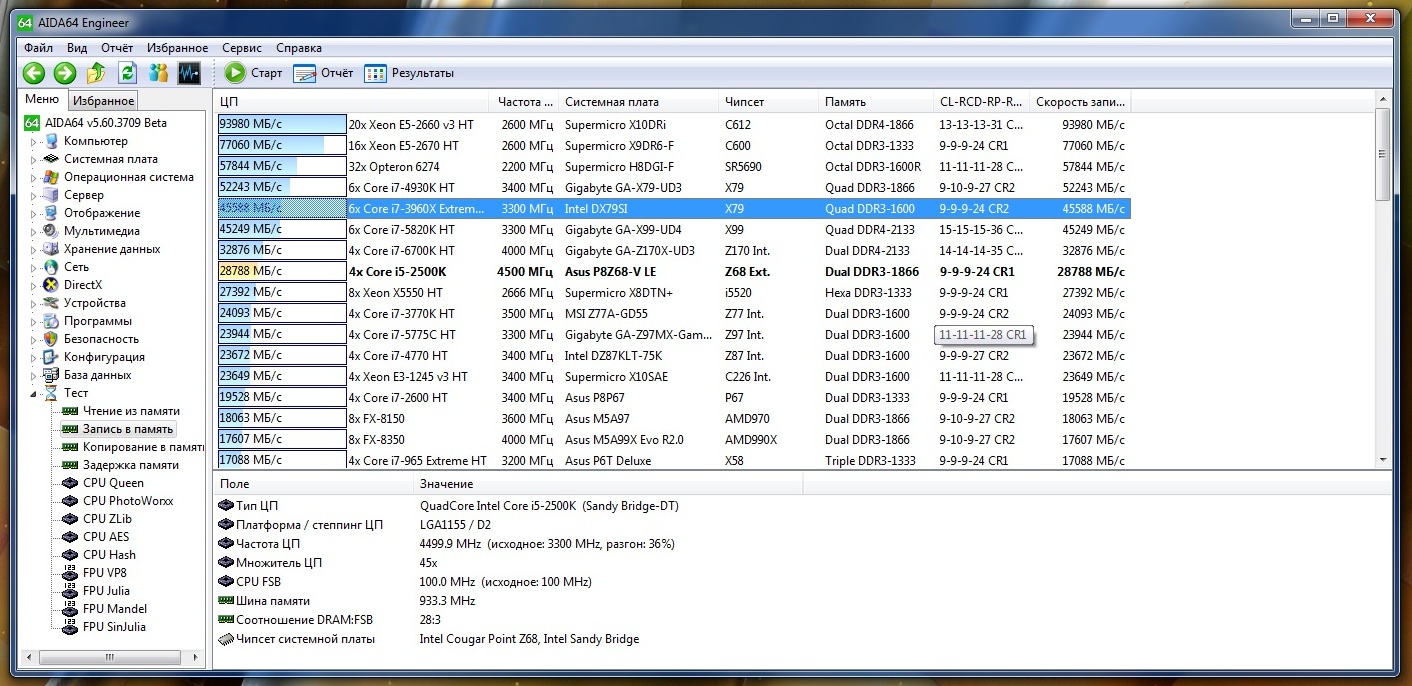1412x686 pixels.
Task: Open the Файл menu
Action: [x=39, y=47]
